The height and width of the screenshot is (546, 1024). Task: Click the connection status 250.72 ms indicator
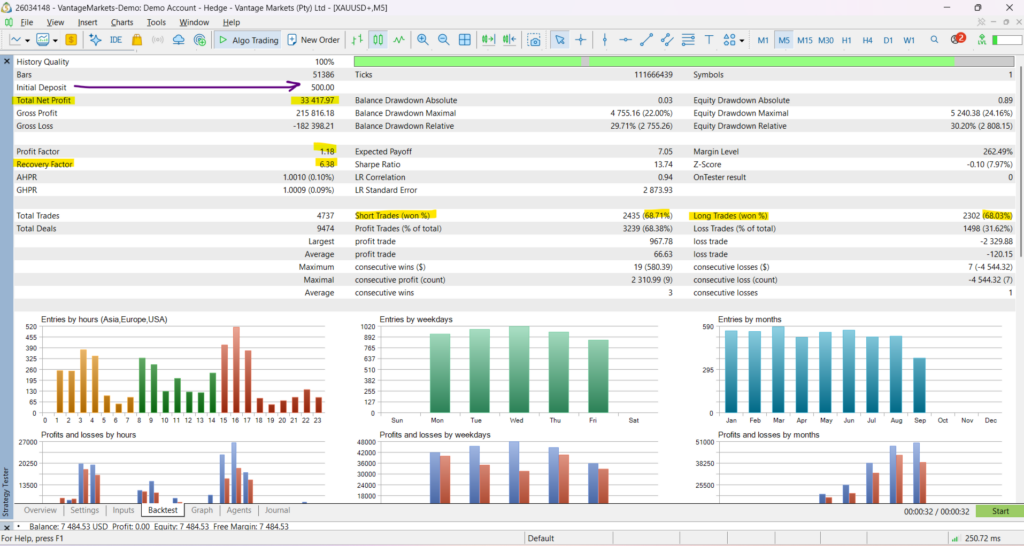coord(977,538)
